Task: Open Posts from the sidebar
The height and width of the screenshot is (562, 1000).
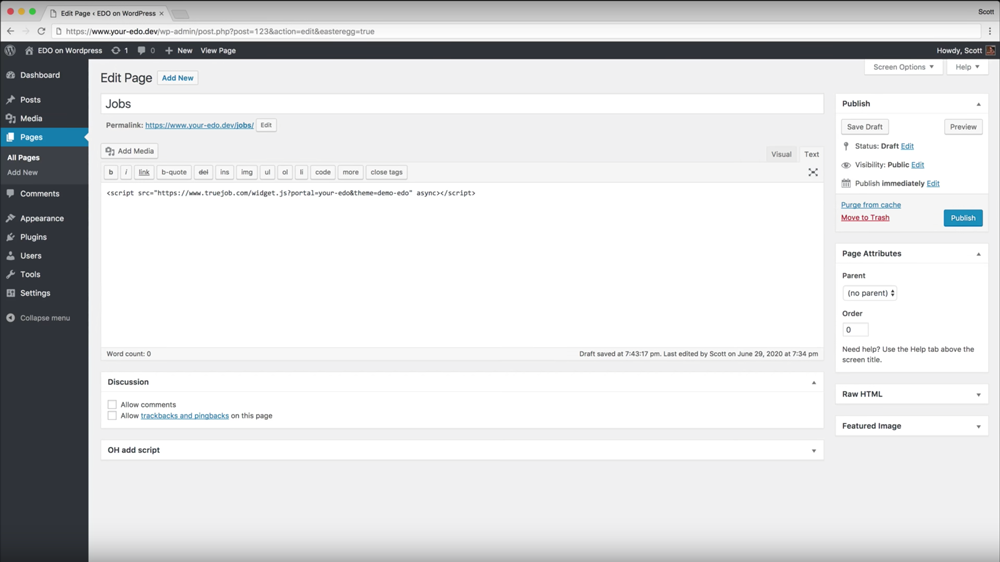Action: [x=30, y=100]
